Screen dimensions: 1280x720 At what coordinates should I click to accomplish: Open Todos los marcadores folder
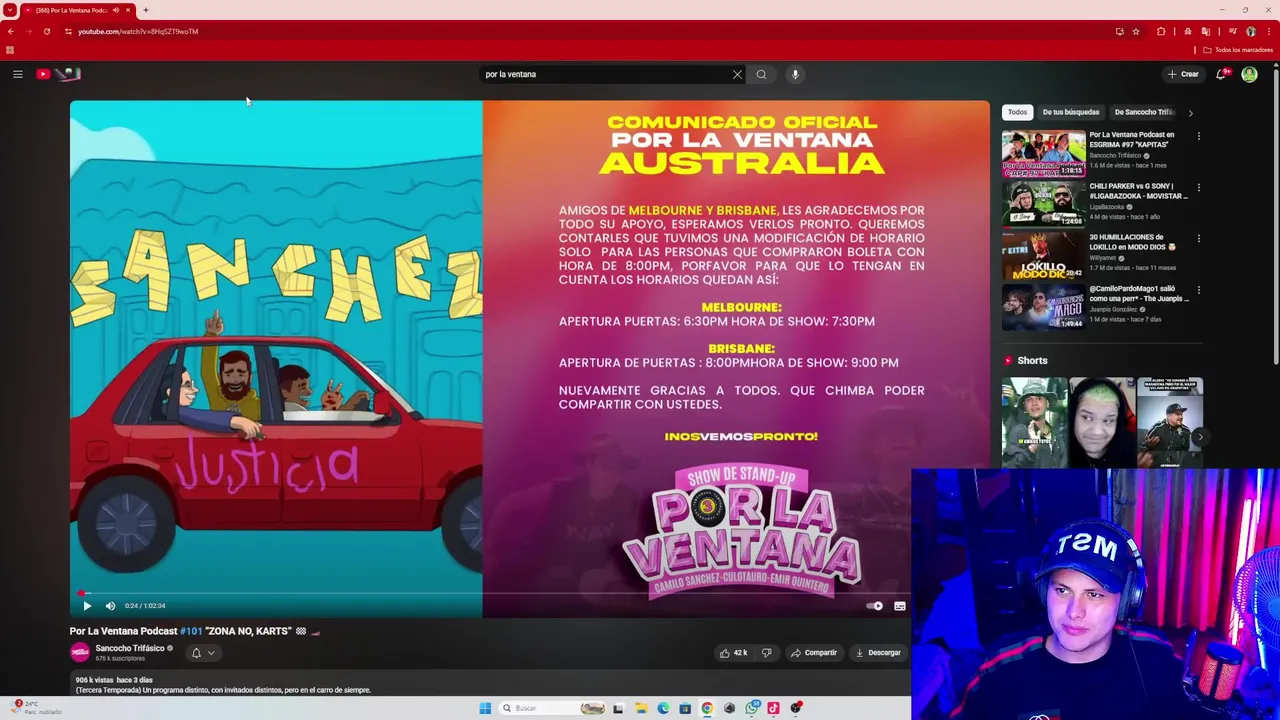1238,50
